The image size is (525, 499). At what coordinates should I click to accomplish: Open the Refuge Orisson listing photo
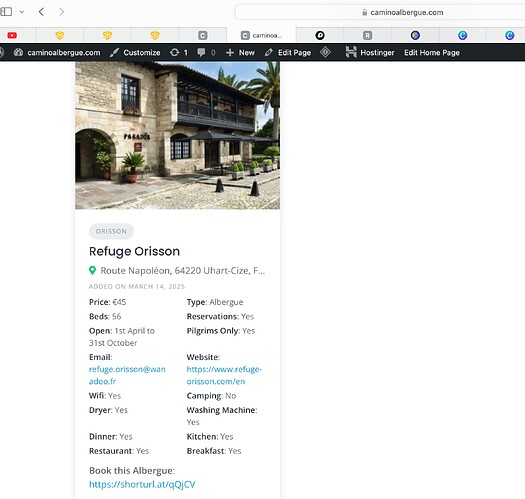click(177, 135)
